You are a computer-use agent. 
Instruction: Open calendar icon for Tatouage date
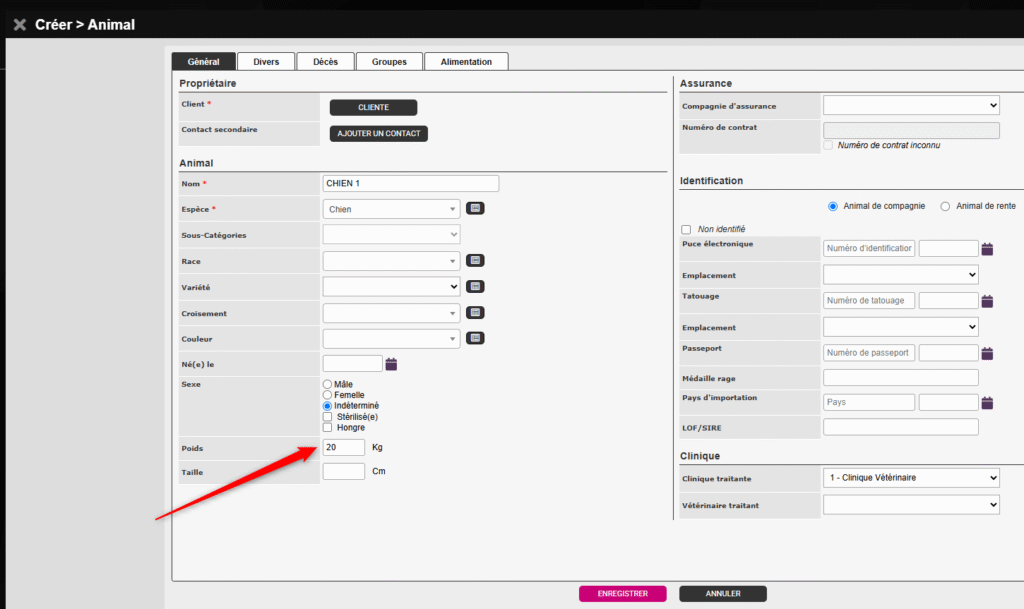[x=987, y=301]
